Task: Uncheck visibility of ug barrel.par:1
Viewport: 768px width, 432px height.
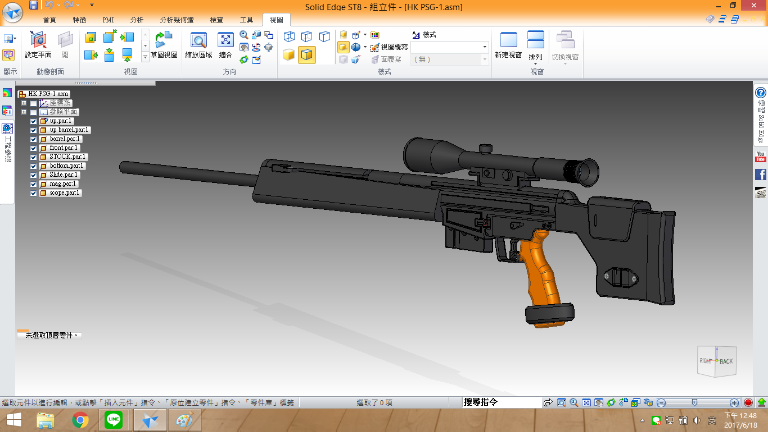Action: [x=33, y=130]
